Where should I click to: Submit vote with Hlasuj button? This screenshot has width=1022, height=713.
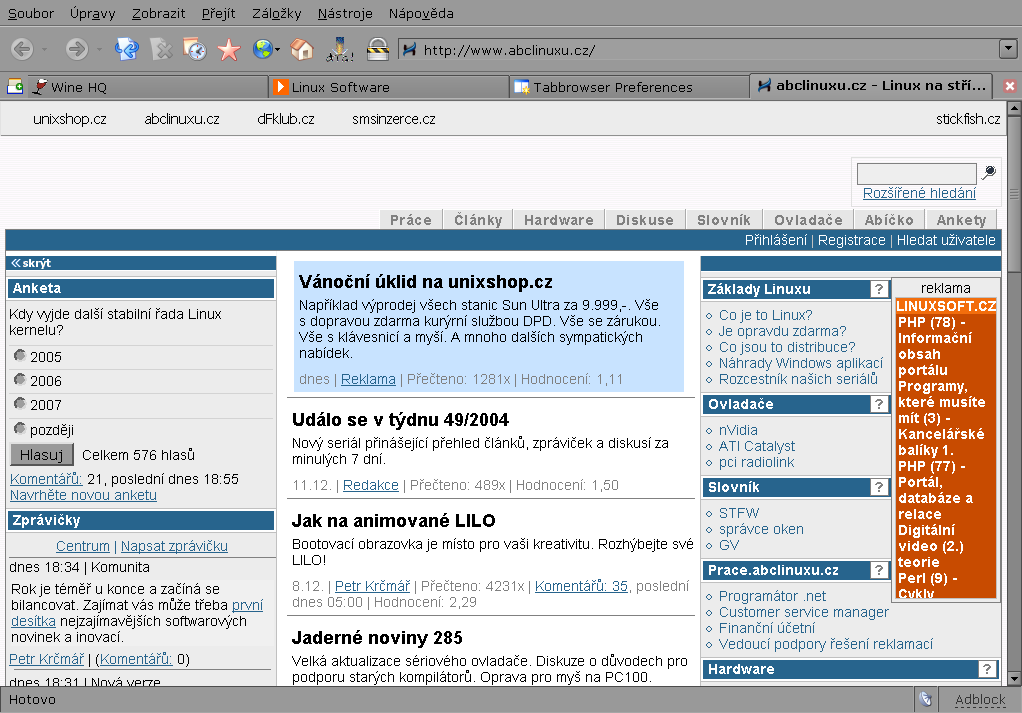click(42, 455)
